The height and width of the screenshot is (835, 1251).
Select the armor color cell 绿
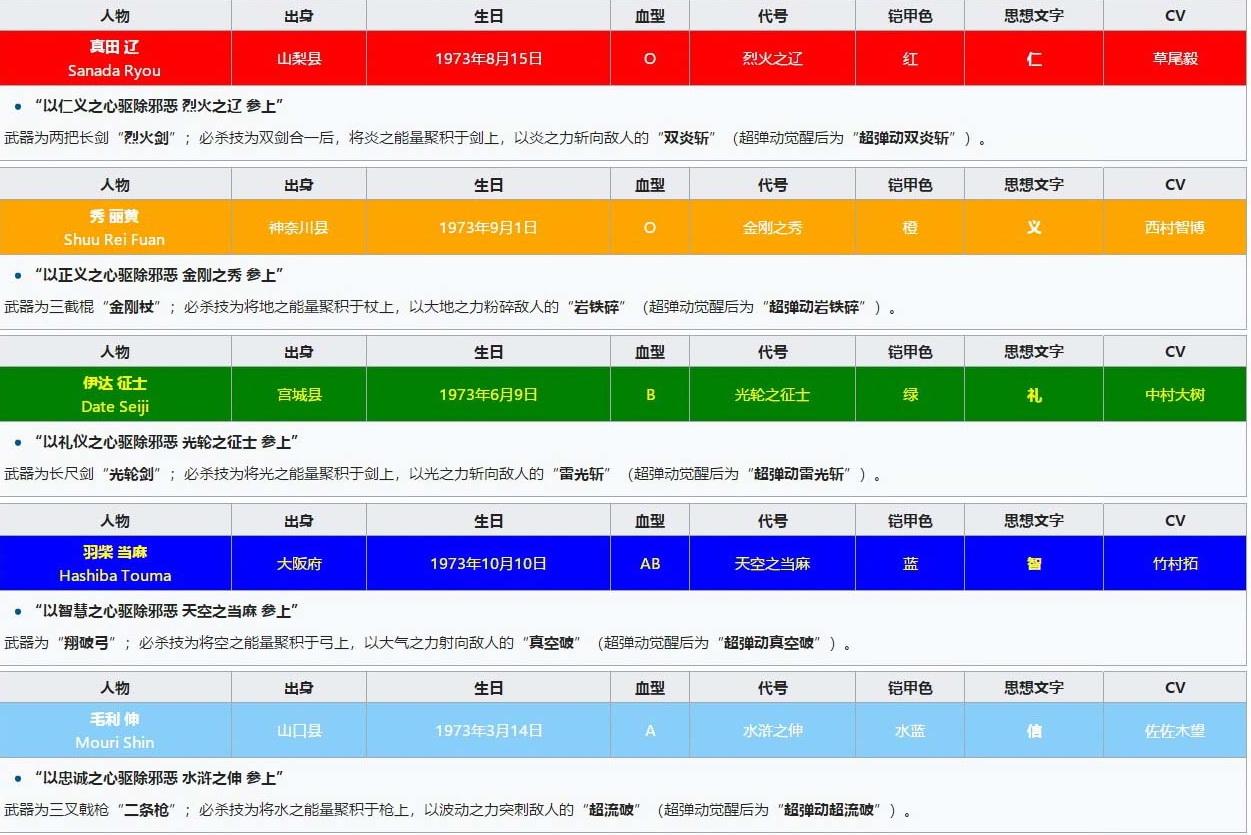pyautogui.click(x=910, y=394)
